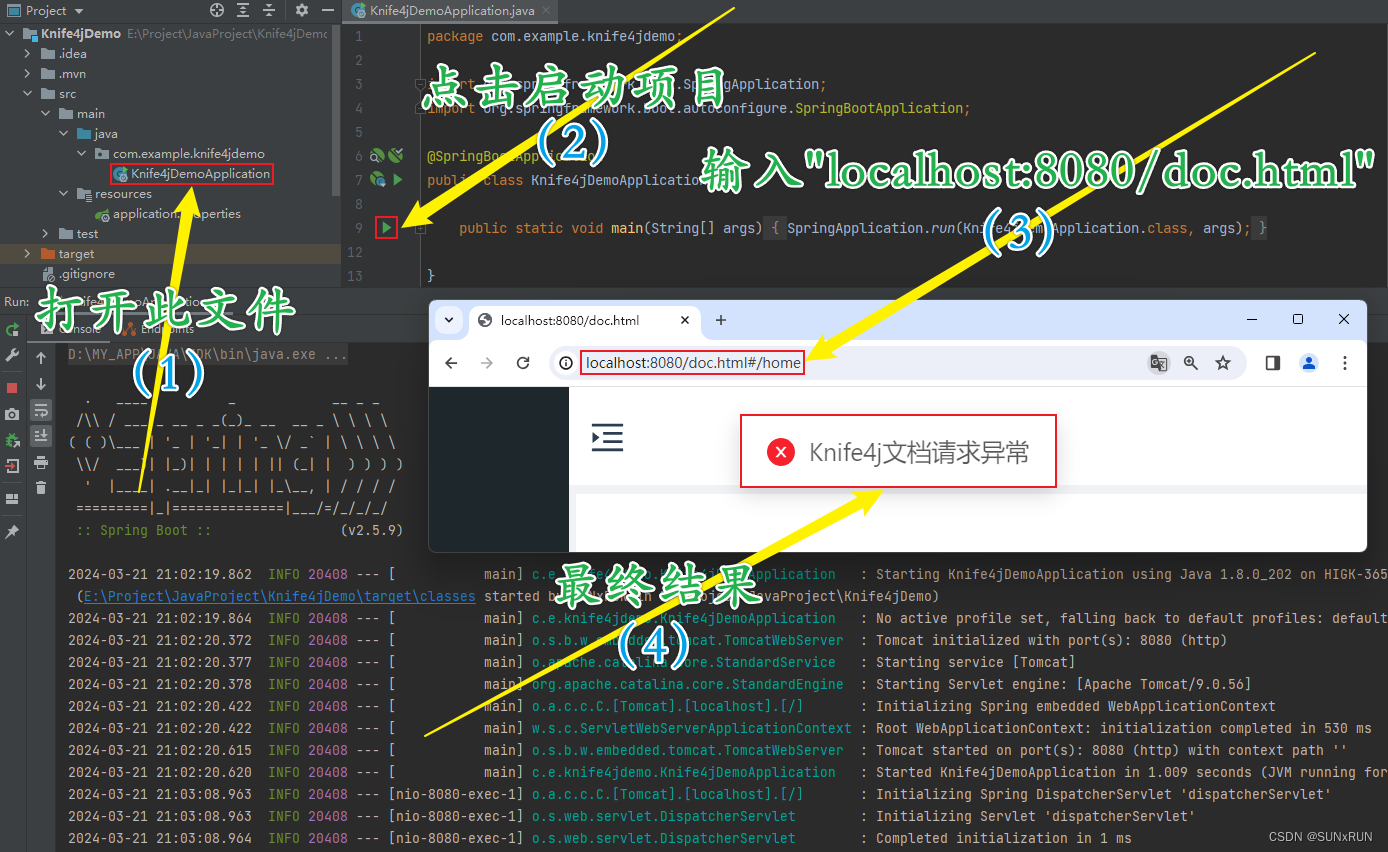Open a new browser tab
This screenshot has height=852, width=1388.
tap(721, 320)
